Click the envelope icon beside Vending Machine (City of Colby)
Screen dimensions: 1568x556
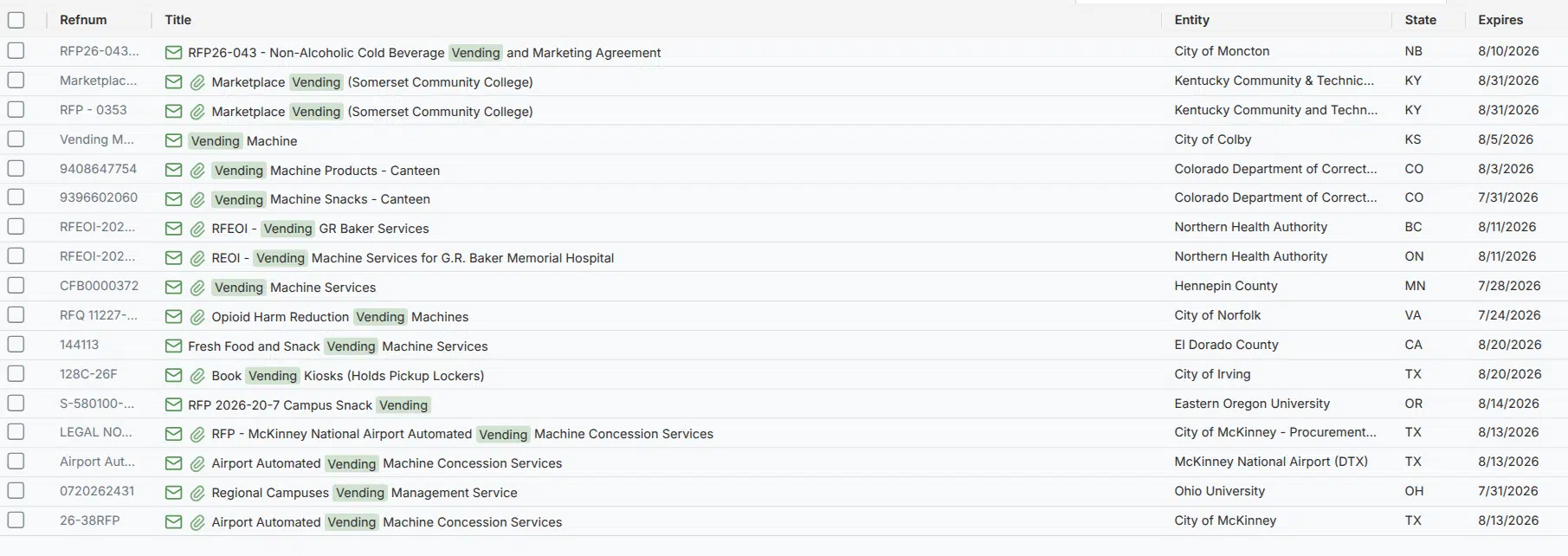[173, 141]
